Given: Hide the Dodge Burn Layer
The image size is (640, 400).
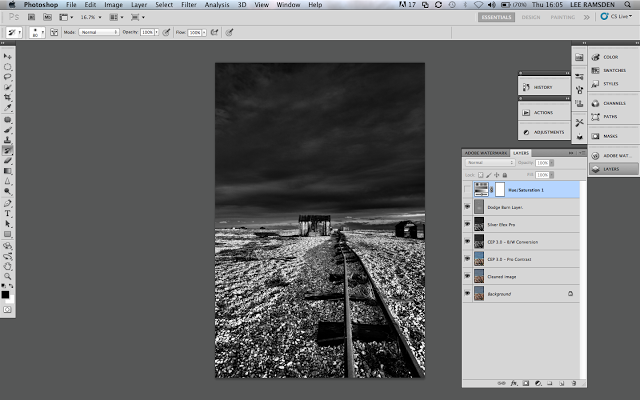Looking at the screenshot, I should pyautogui.click(x=467, y=207).
